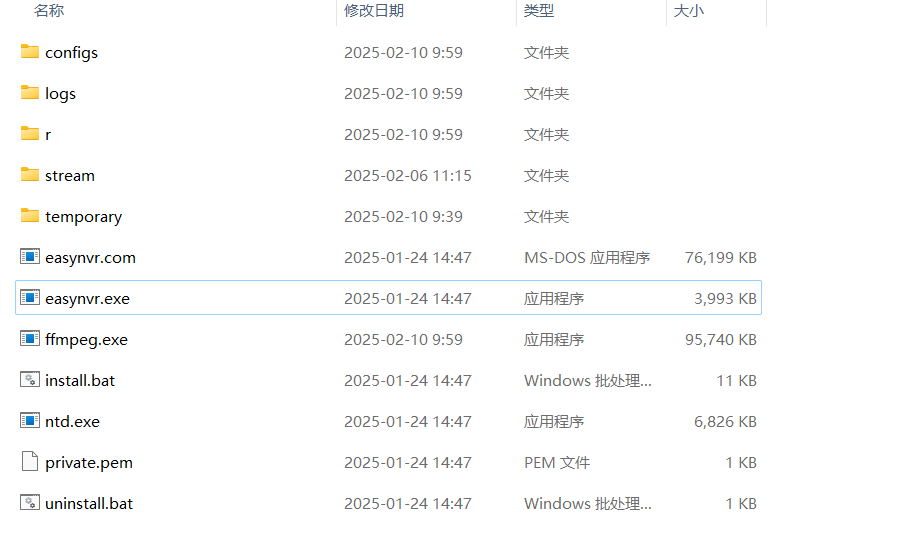
Task: Select the logs folder icon
Action: point(30,93)
